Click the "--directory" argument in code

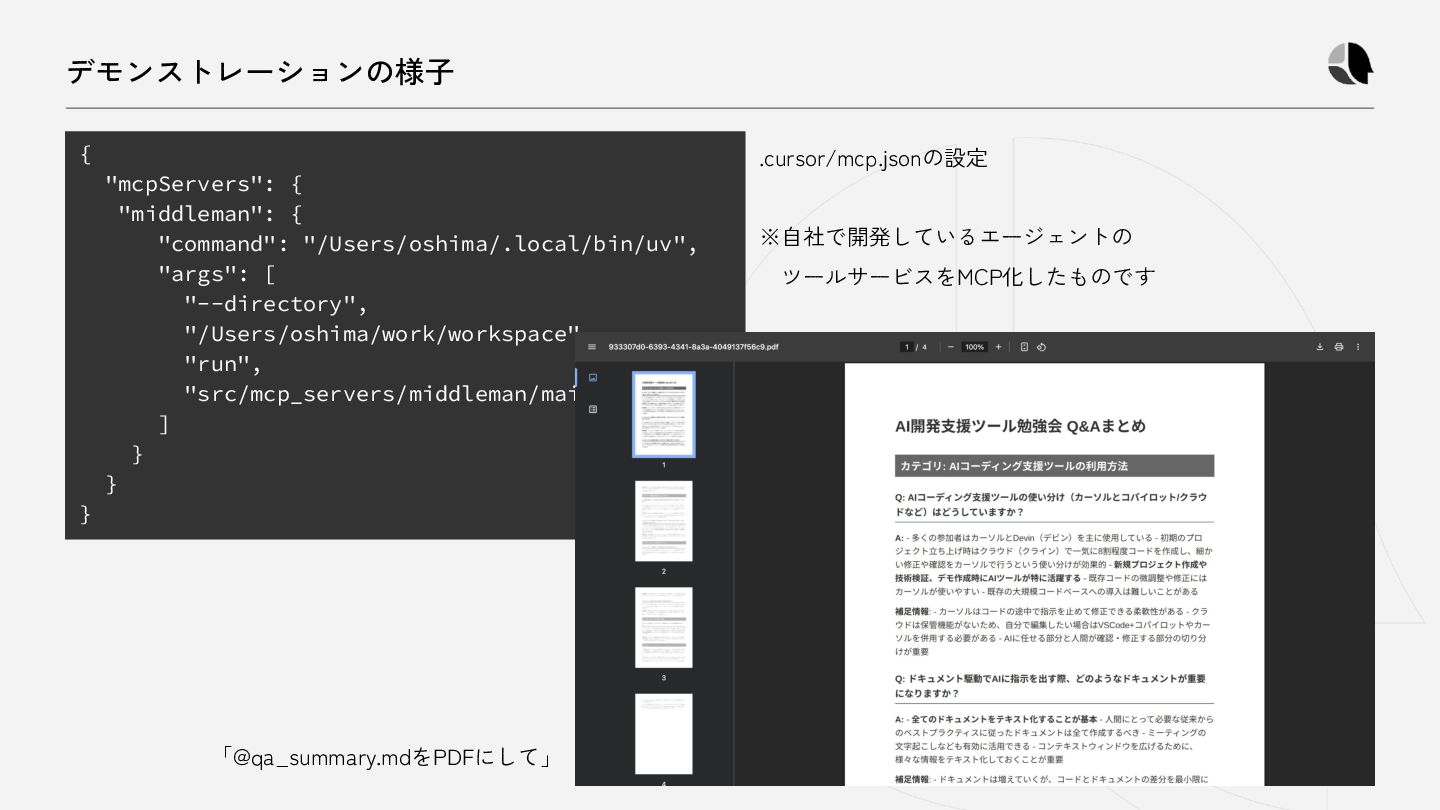click(x=276, y=304)
